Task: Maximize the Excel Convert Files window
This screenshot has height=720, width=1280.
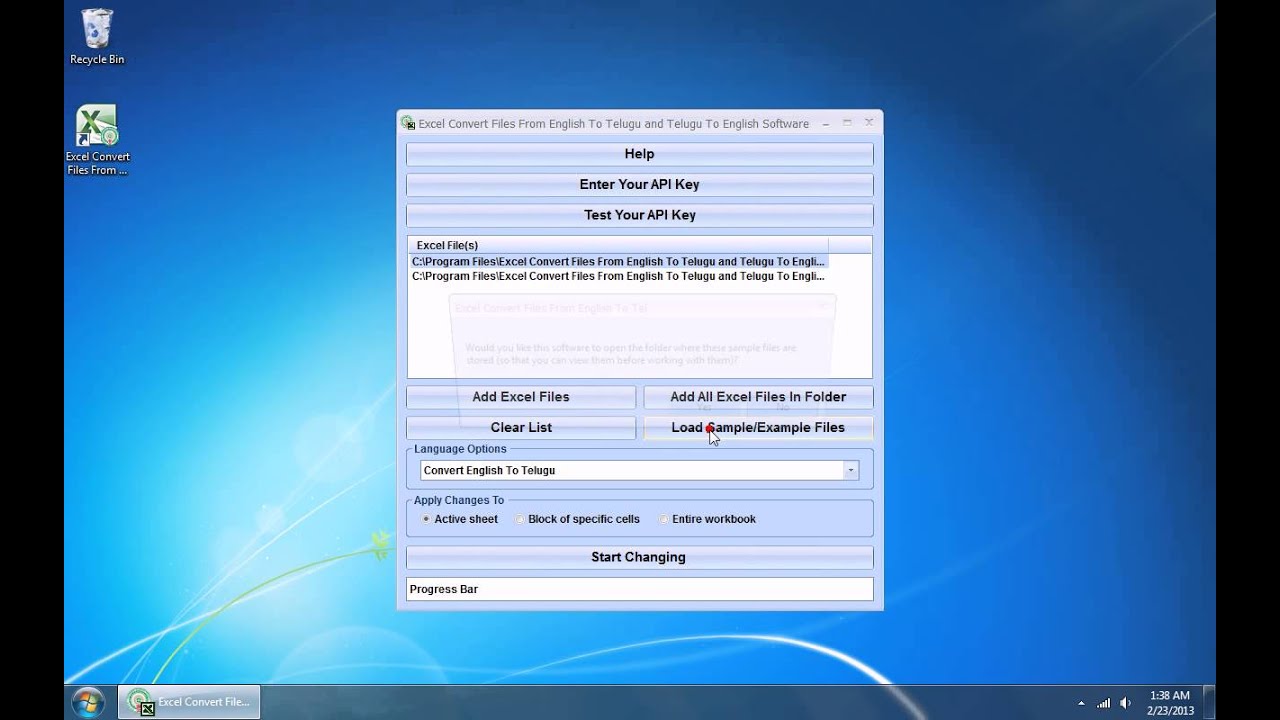Action: click(847, 123)
